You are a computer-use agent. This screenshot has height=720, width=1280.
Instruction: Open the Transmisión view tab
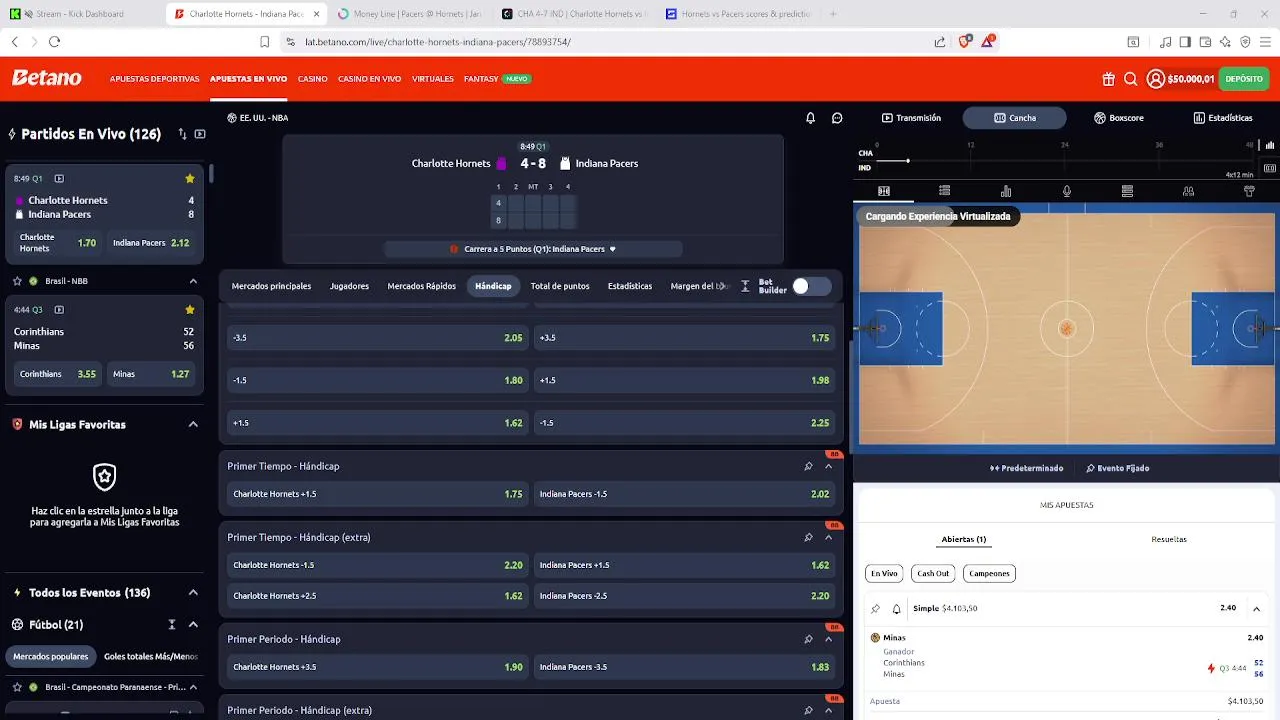[x=911, y=118]
